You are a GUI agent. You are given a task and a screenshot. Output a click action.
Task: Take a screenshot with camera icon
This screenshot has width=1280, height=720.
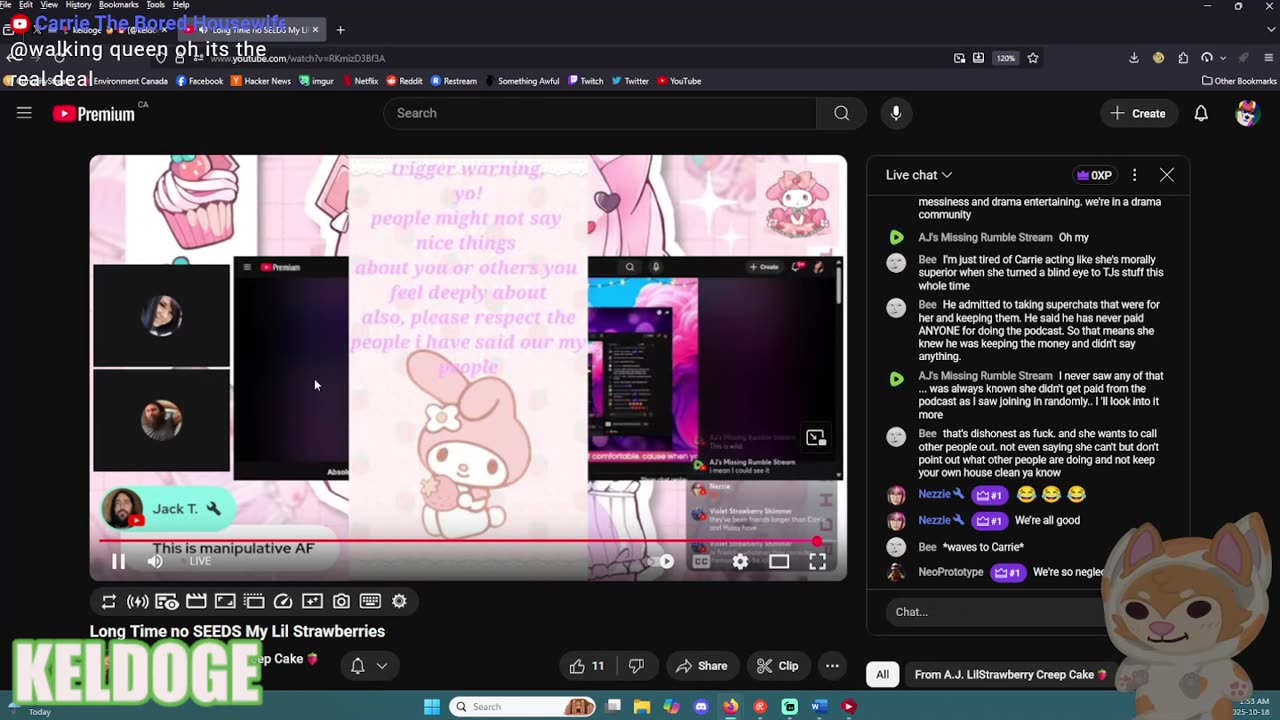pyautogui.click(x=341, y=601)
